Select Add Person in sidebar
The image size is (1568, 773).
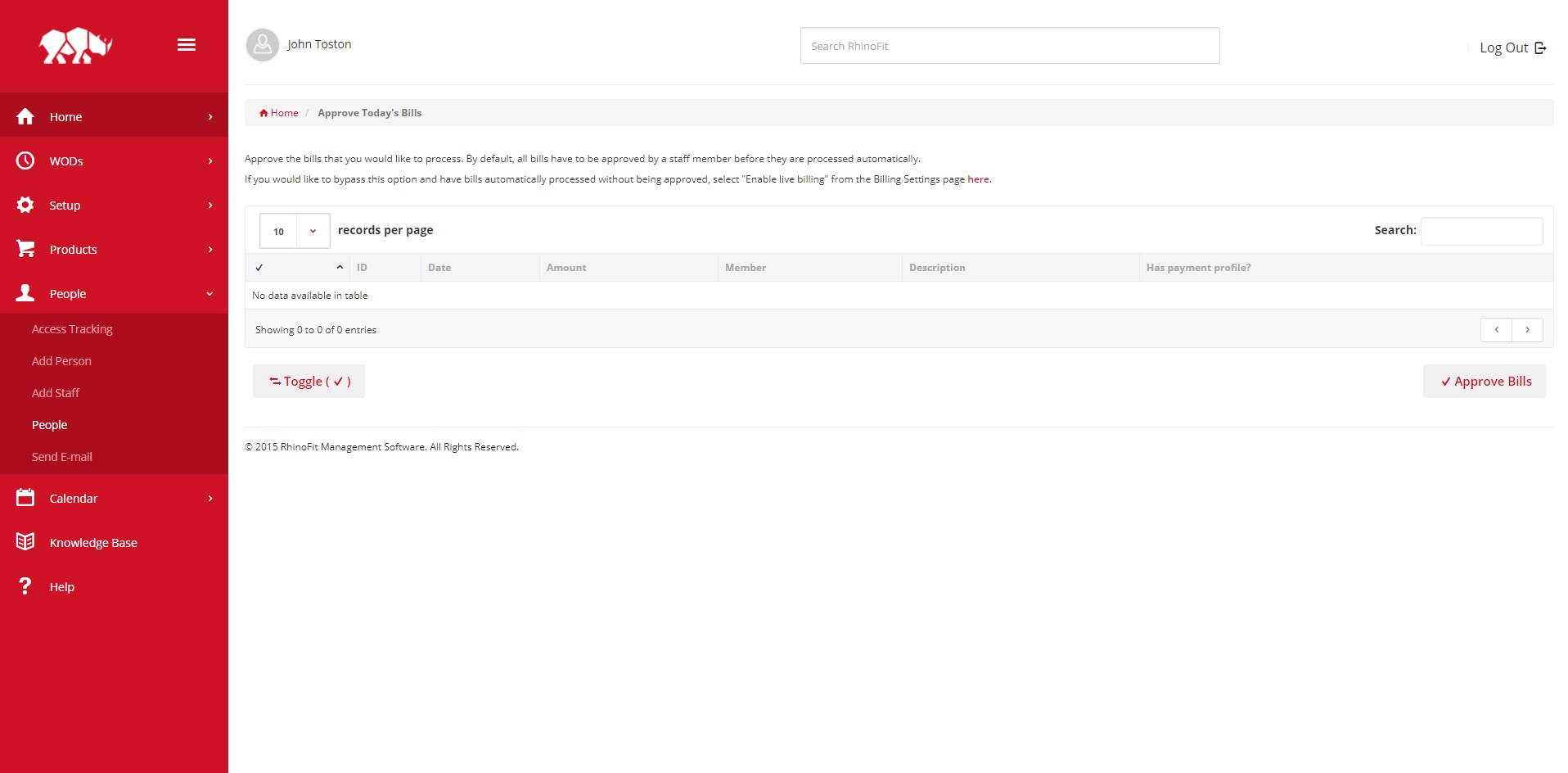click(61, 361)
